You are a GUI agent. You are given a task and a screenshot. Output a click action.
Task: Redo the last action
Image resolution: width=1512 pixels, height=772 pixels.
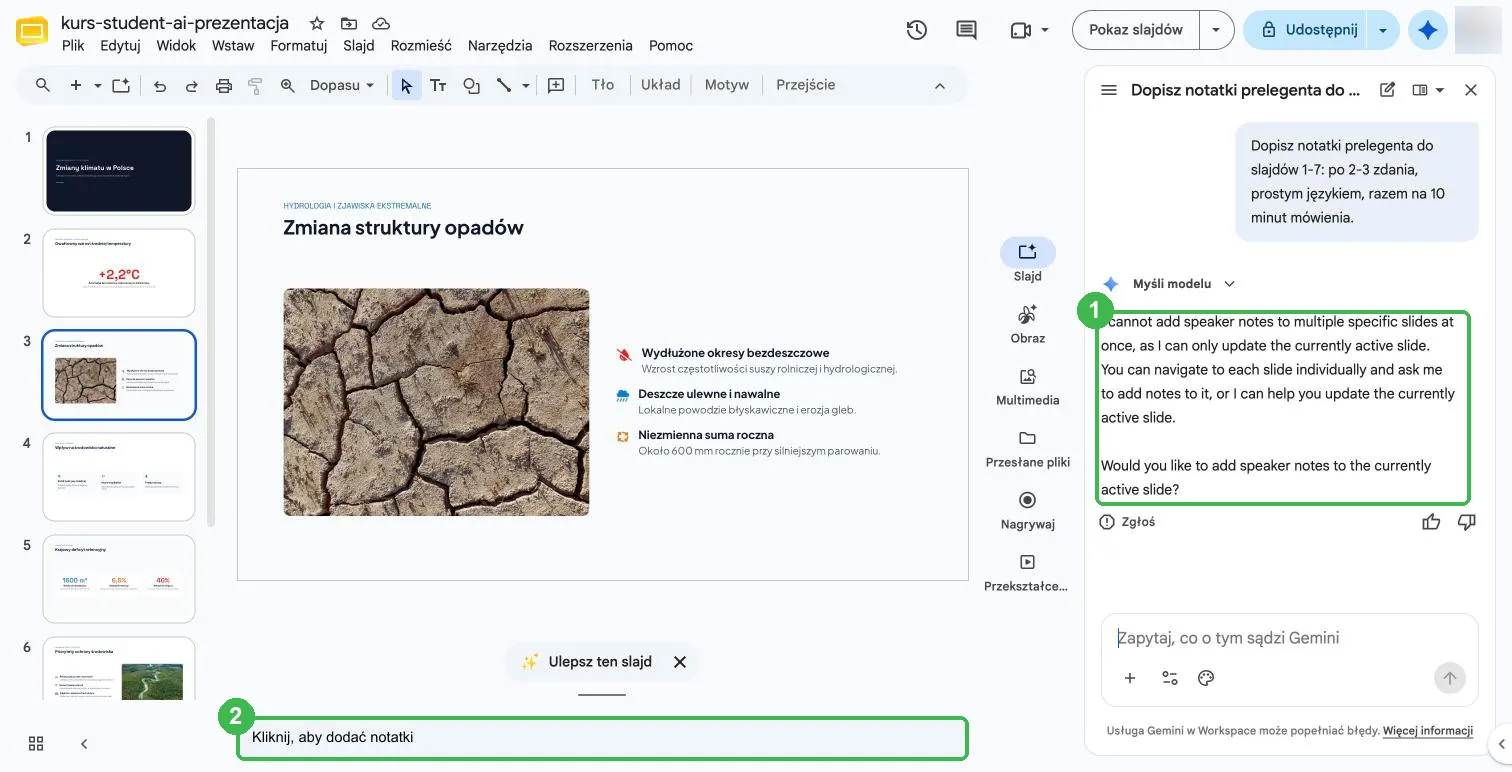click(x=192, y=86)
